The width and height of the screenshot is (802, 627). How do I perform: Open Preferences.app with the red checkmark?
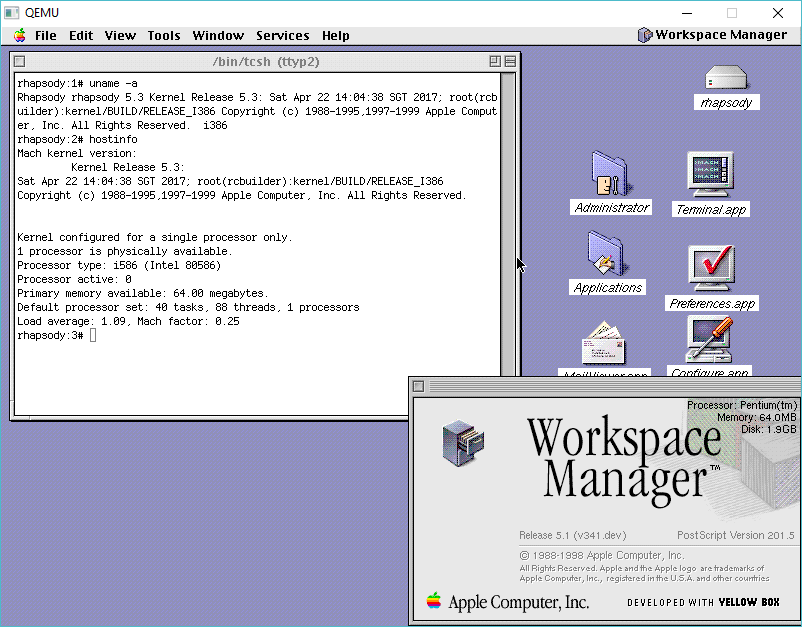click(712, 268)
